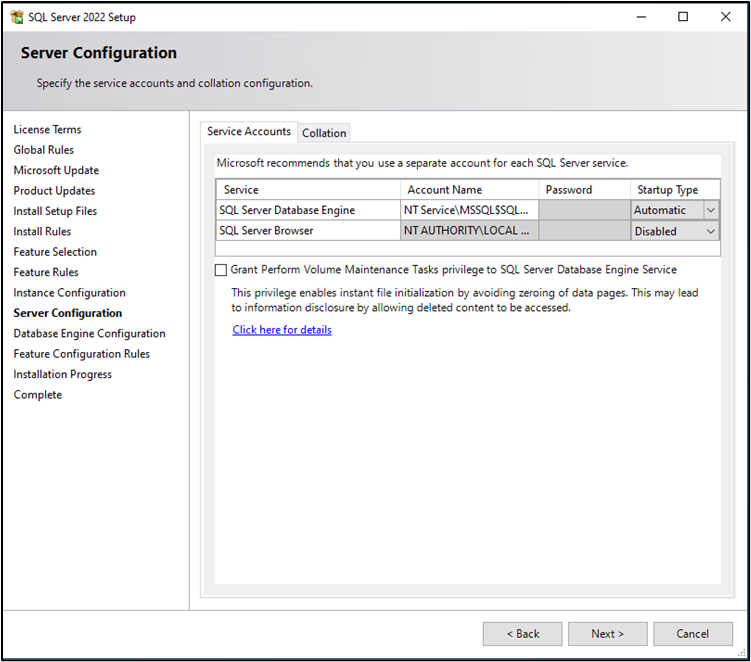751x662 pixels.
Task: Maximize the SQL Server 2022 Setup window
Action: tap(683, 17)
